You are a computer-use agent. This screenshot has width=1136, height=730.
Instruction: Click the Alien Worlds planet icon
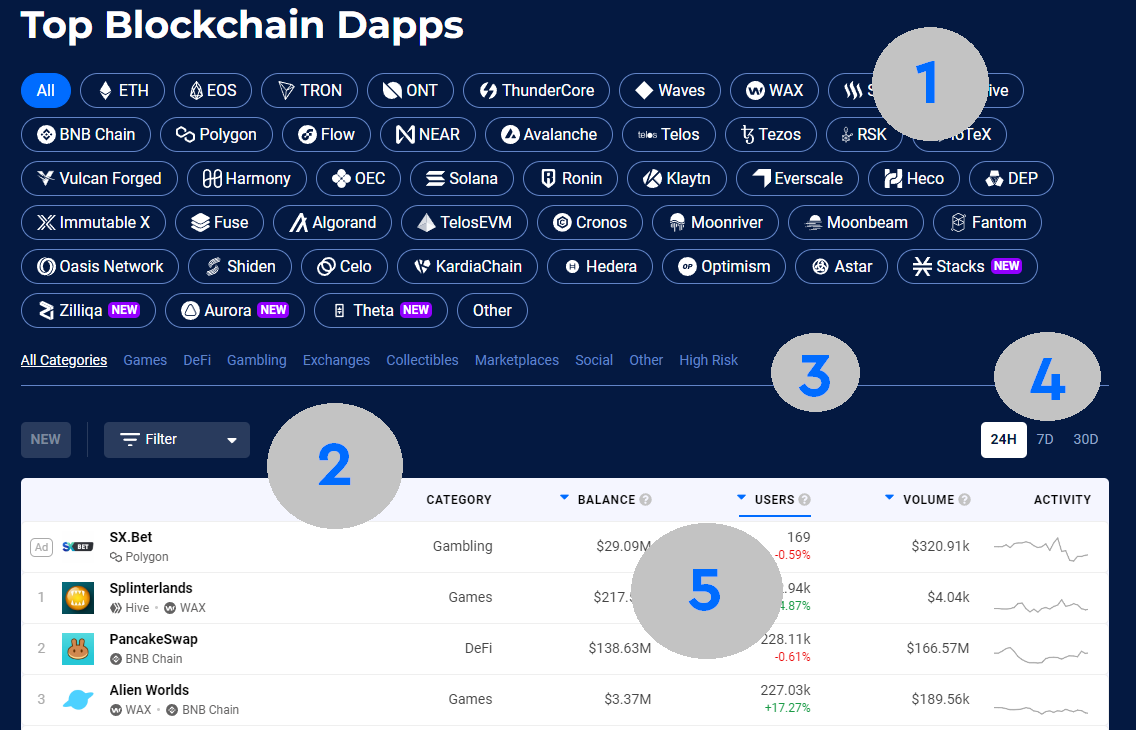coord(78,699)
